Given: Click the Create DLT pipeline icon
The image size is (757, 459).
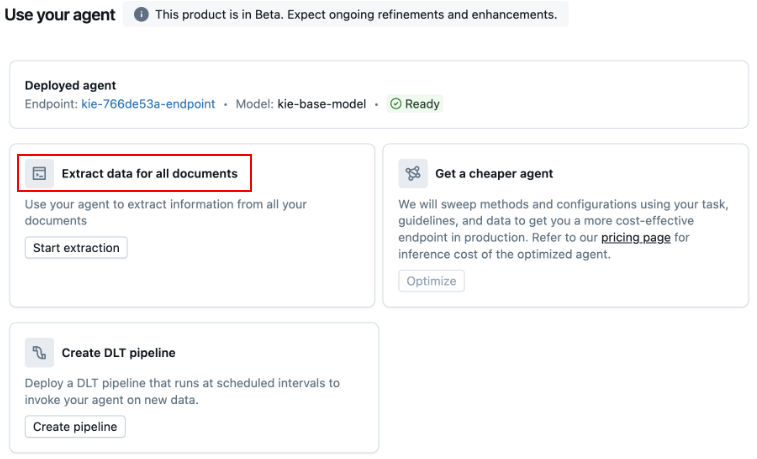Looking at the screenshot, I should 39,353.
